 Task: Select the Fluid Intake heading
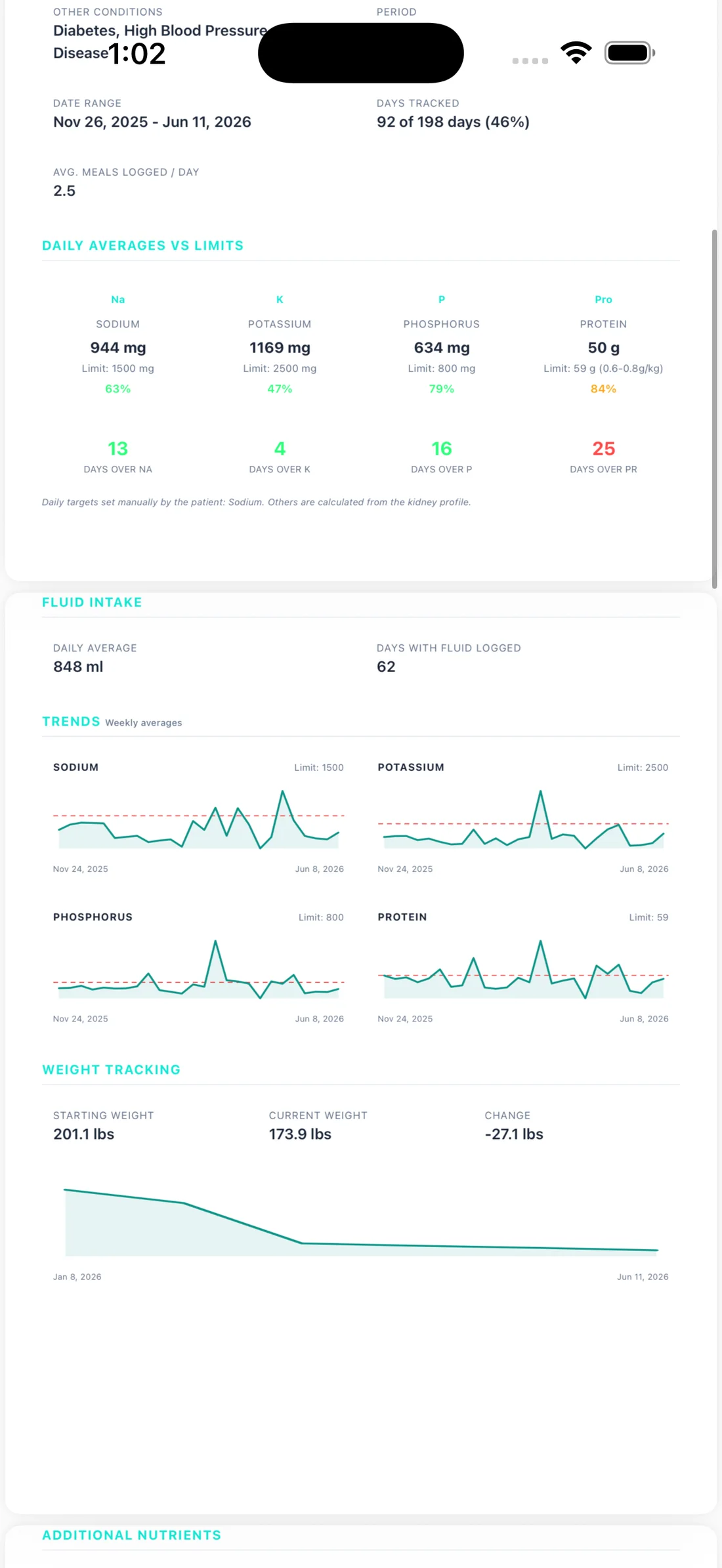[92, 602]
